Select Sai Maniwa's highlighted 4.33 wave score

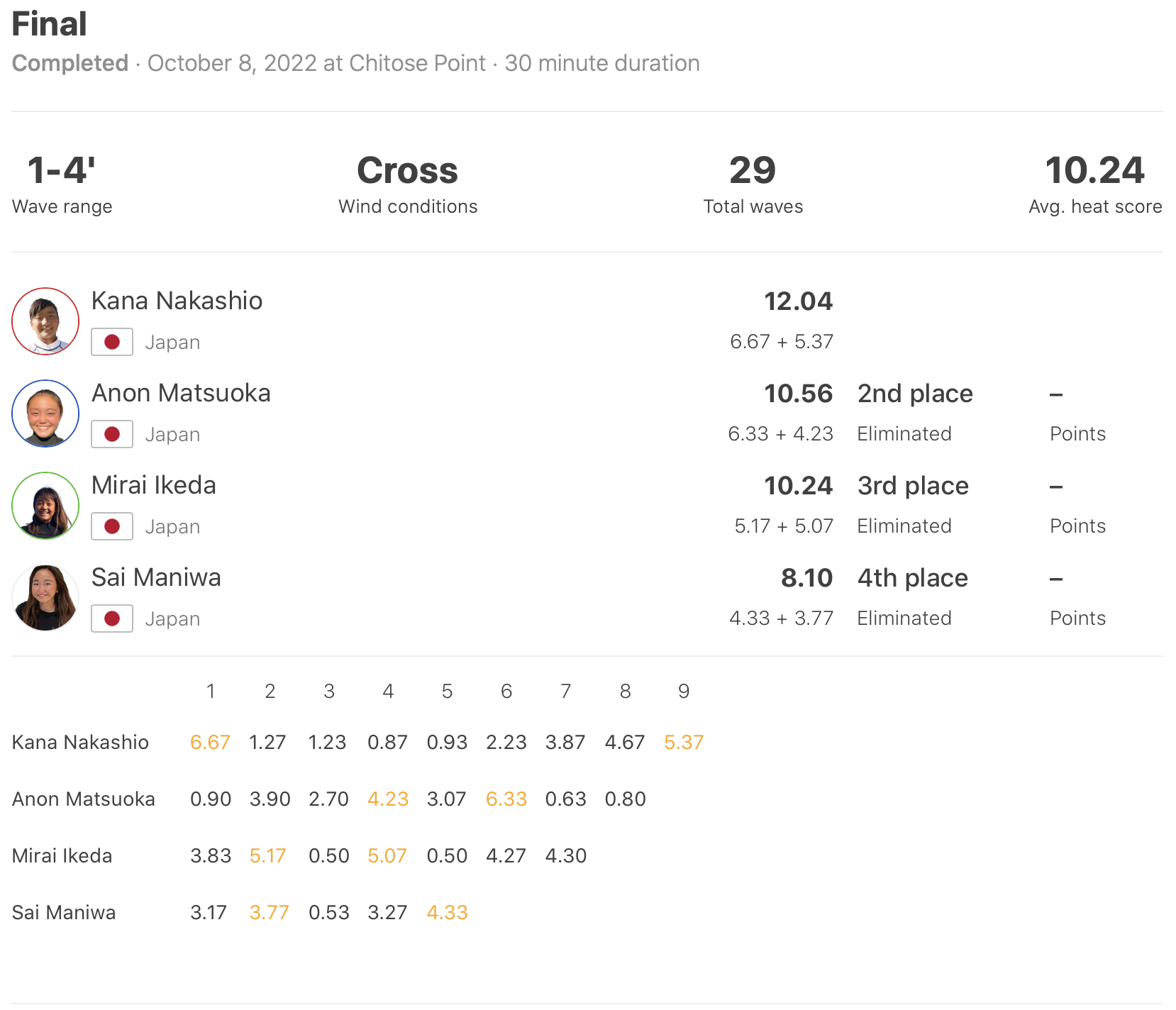point(447,913)
